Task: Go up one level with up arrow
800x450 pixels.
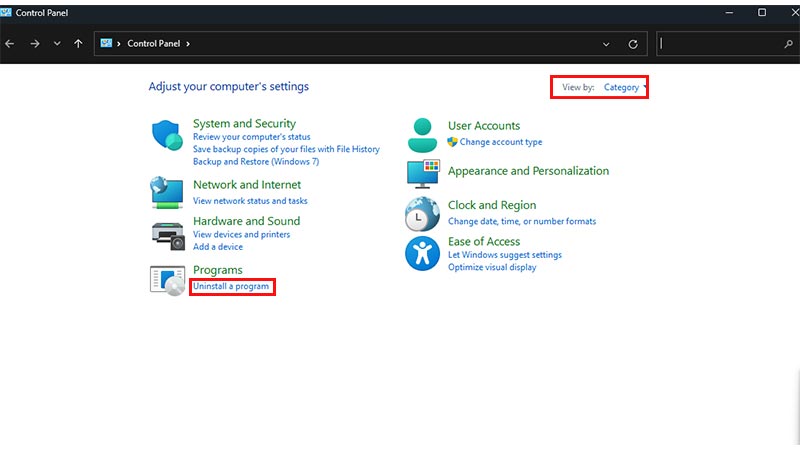Action: click(x=78, y=44)
